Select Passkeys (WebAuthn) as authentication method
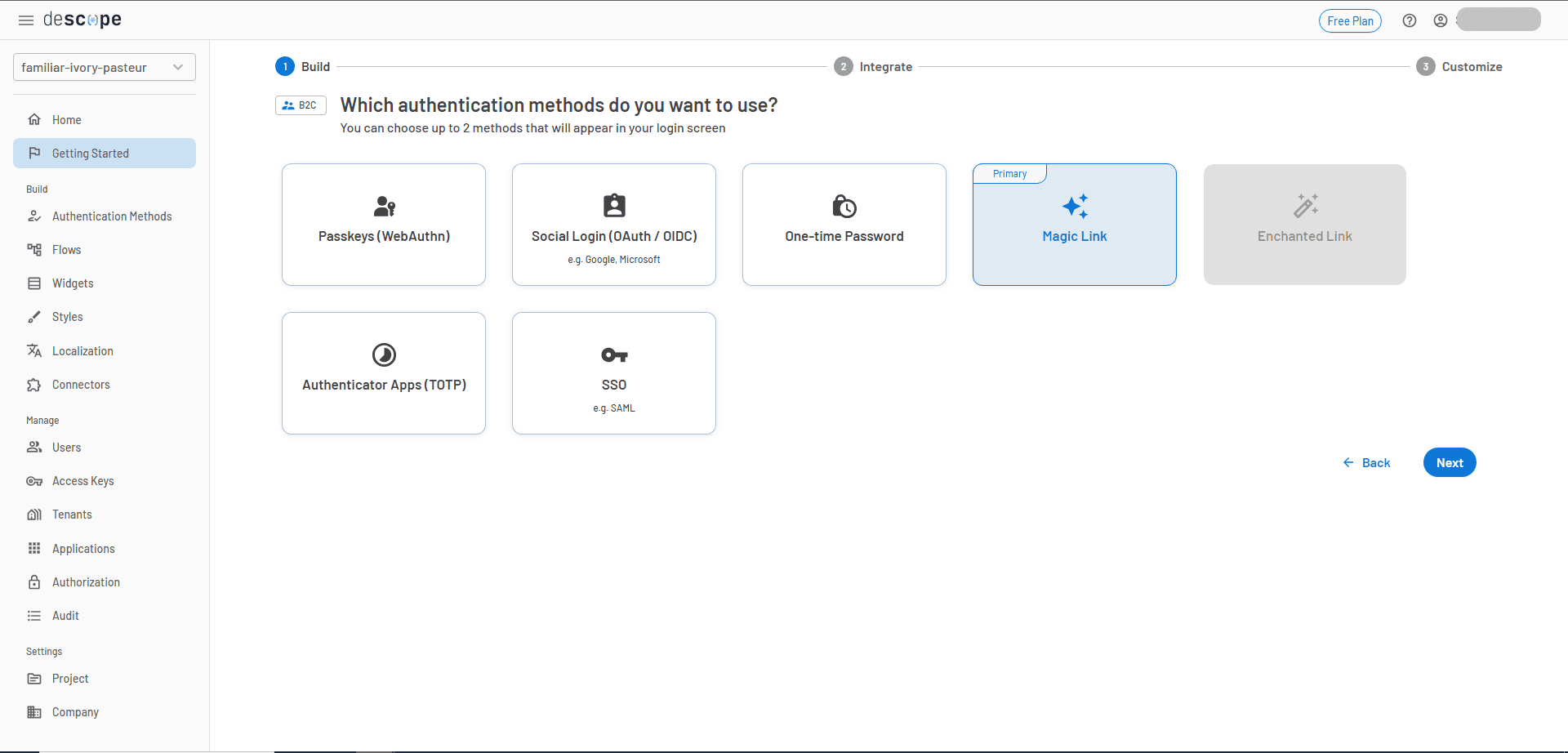Image resolution: width=1568 pixels, height=753 pixels. 383,225
